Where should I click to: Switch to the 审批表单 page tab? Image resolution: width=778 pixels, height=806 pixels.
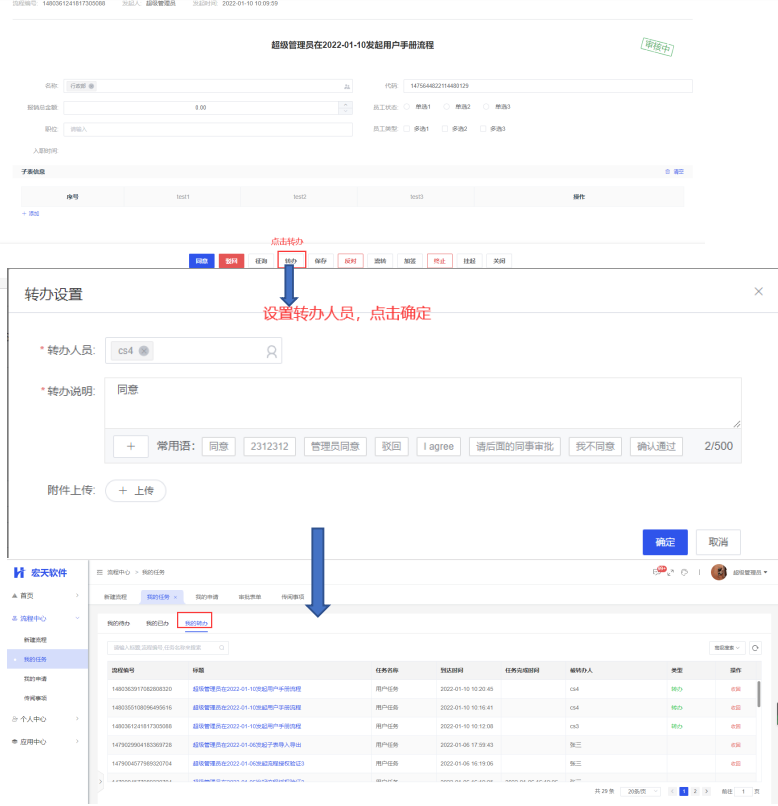pyautogui.click(x=250, y=597)
